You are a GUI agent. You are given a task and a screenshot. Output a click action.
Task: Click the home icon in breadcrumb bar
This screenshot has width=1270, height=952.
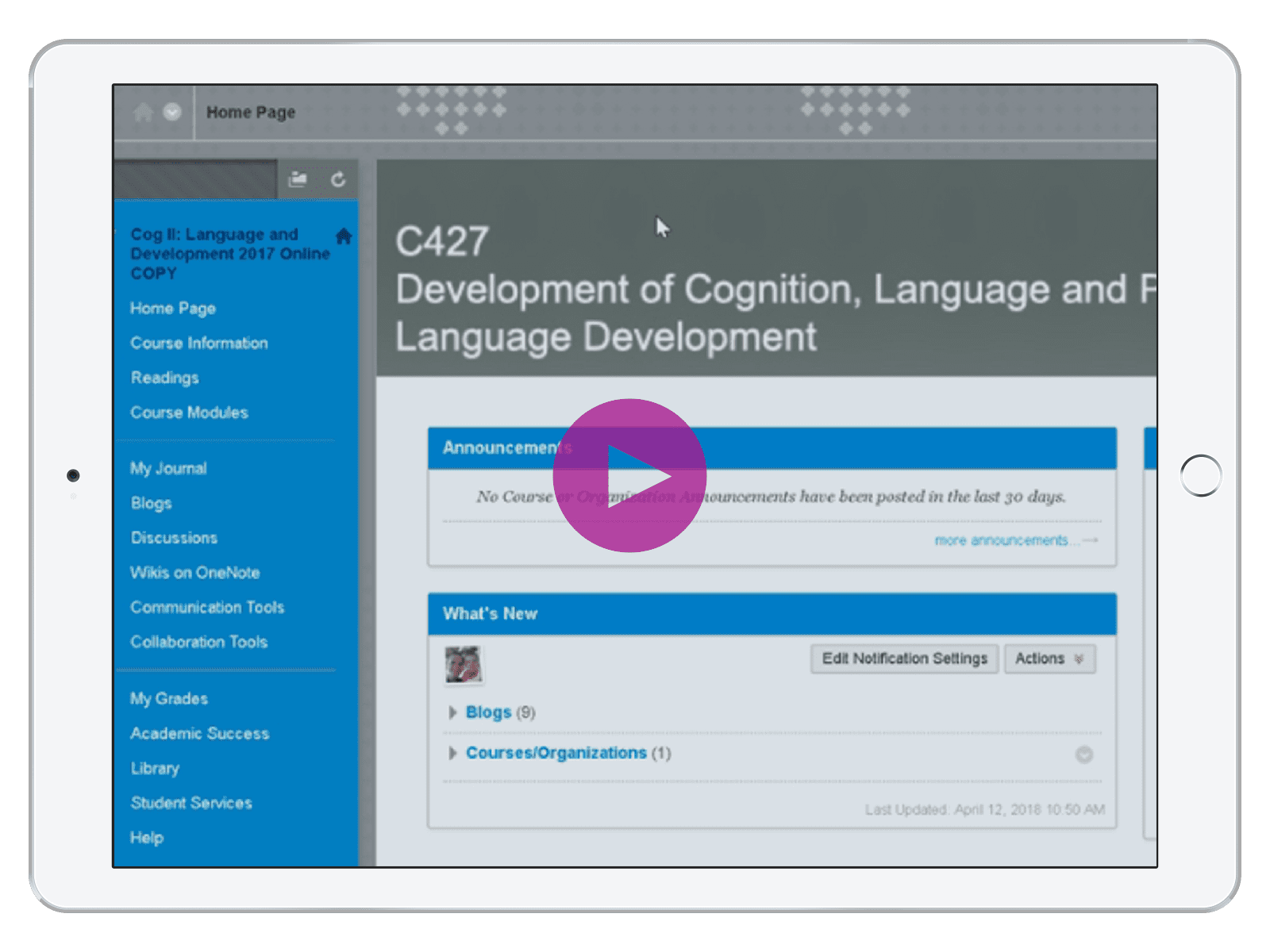coord(143,112)
